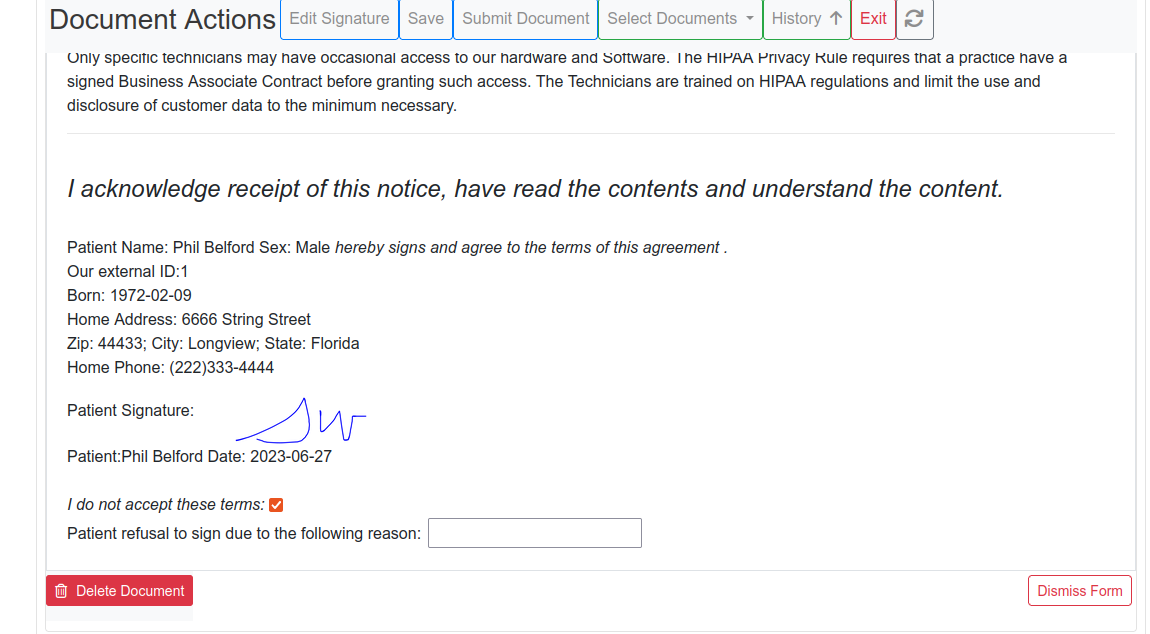1150x634 pixels.
Task: Uncheck the 'I do not accept these terms' checkbox
Action: (276, 504)
